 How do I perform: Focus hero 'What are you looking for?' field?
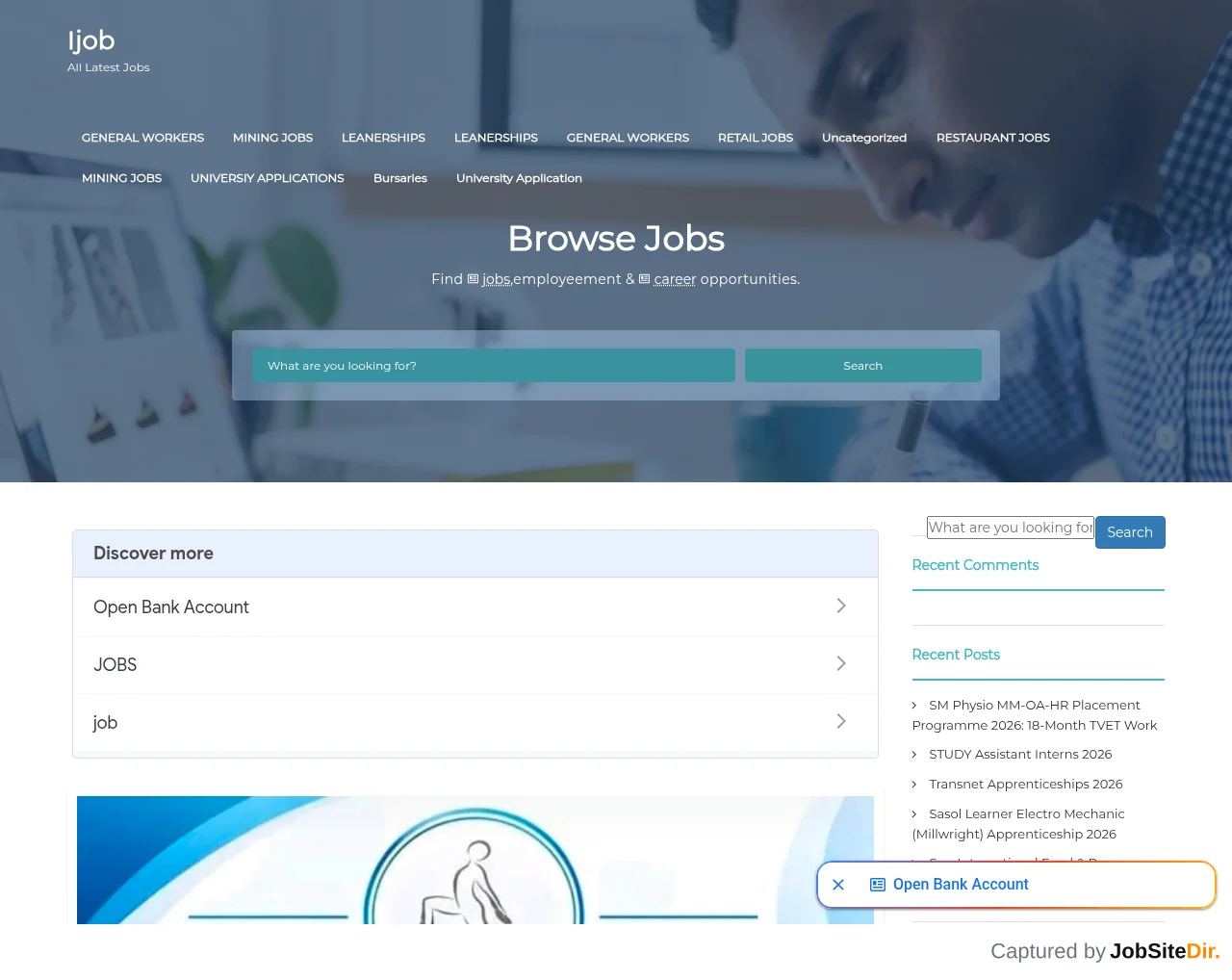coord(494,366)
